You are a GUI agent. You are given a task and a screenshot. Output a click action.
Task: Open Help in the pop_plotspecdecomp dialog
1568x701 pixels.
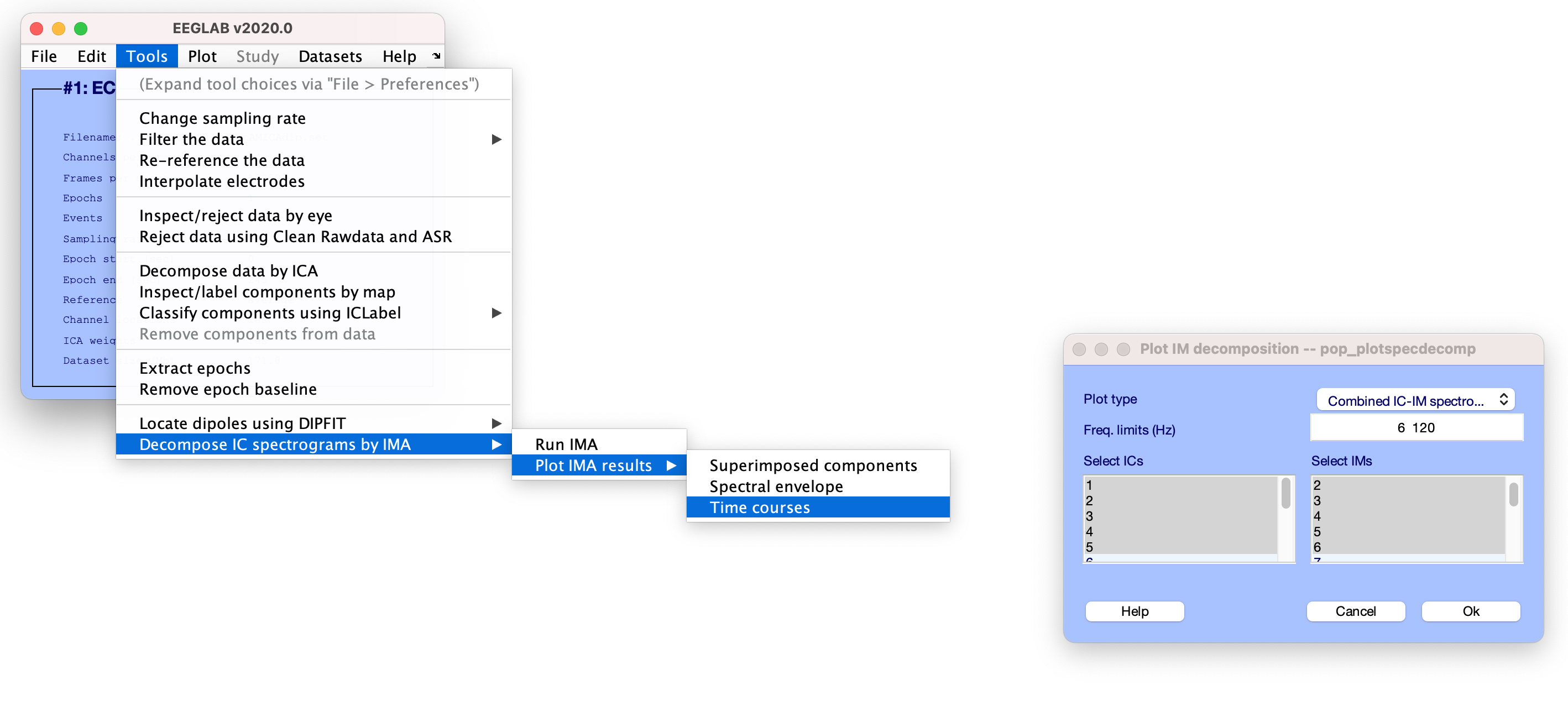pyautogui.click(x=1134, y=611)
